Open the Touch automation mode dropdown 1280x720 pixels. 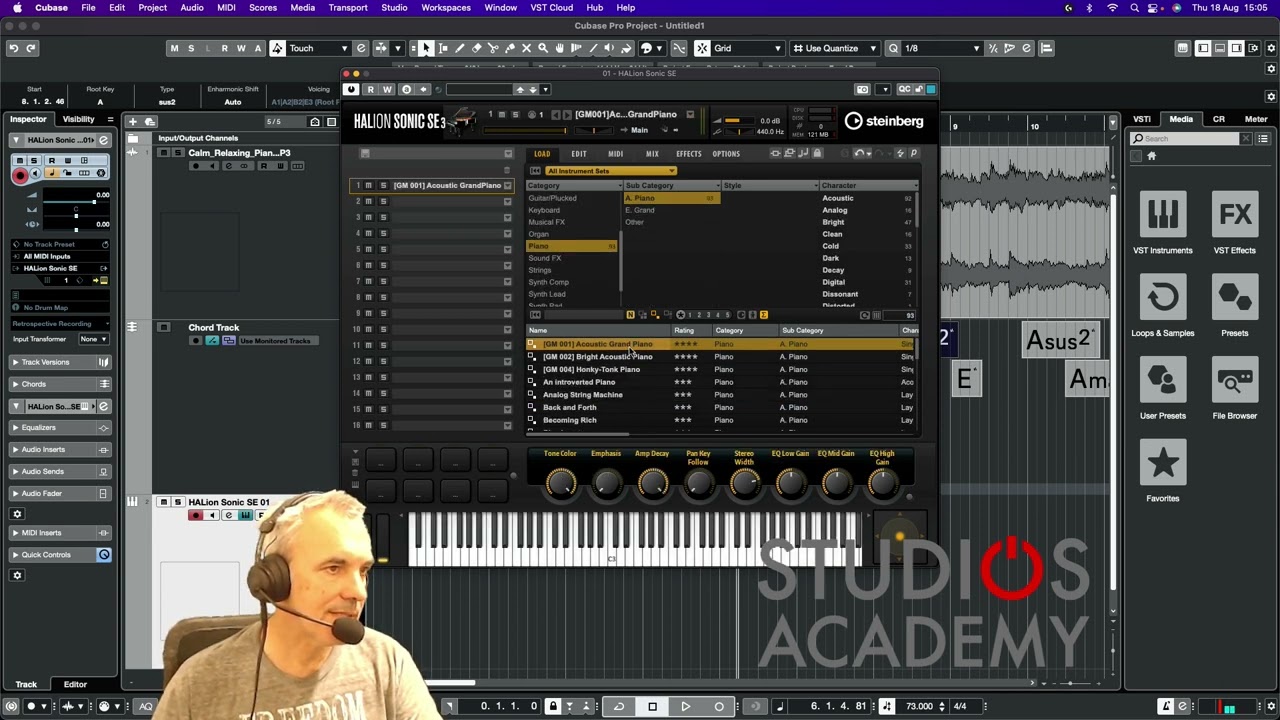click(319, 48)
